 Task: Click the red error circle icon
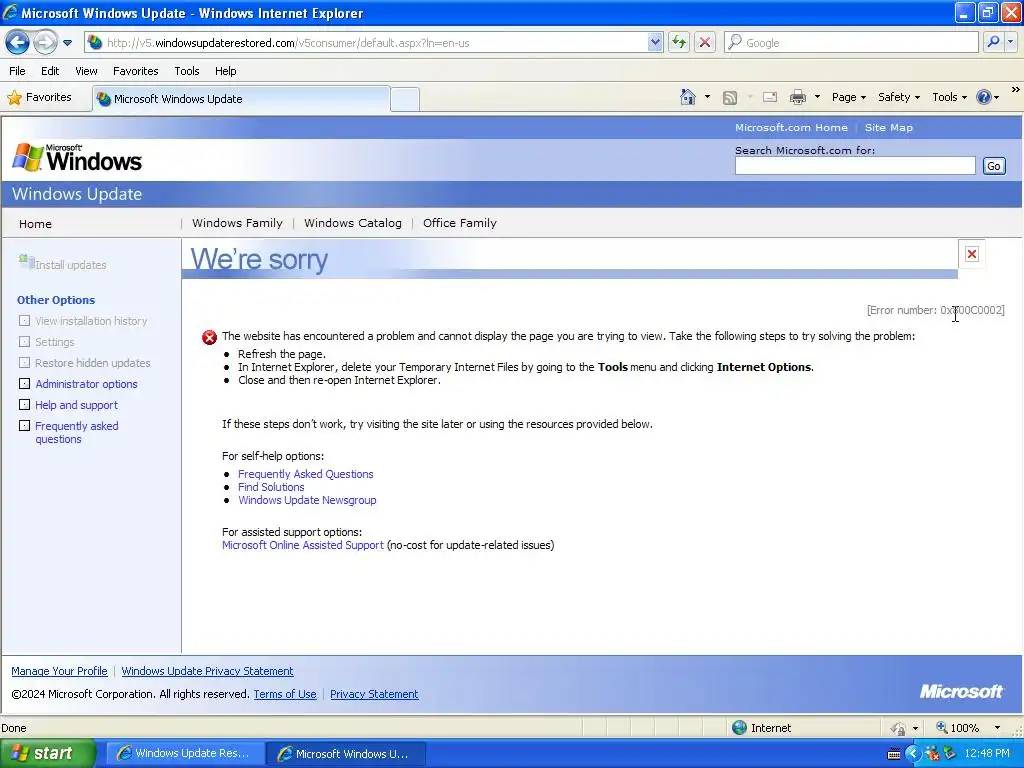point(209,337)
